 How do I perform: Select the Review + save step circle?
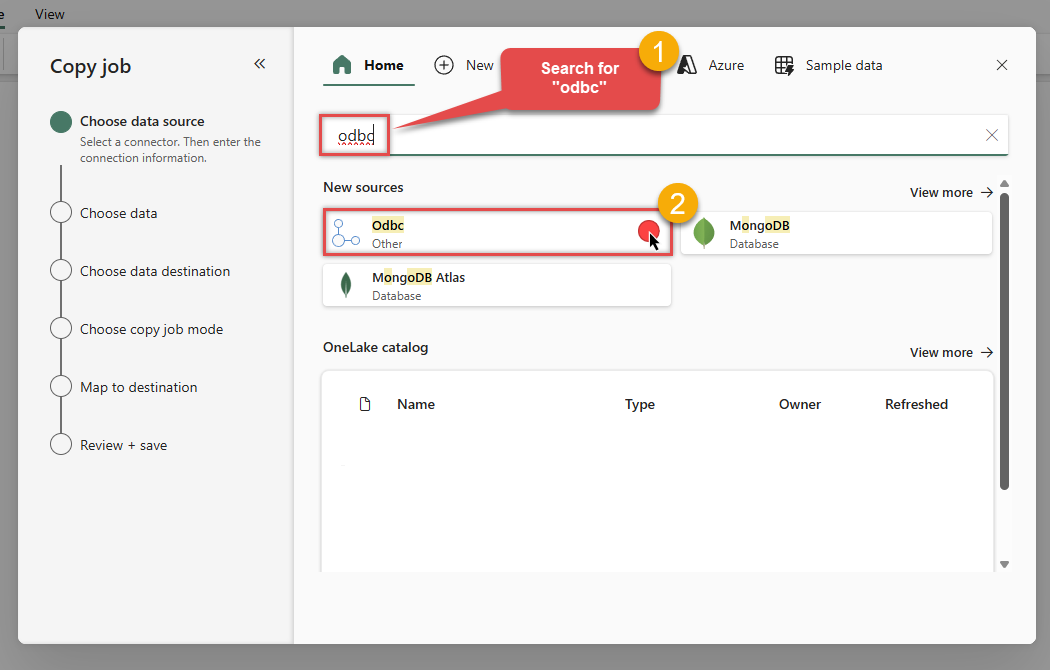pyautogui.click(x=60, y=444)
